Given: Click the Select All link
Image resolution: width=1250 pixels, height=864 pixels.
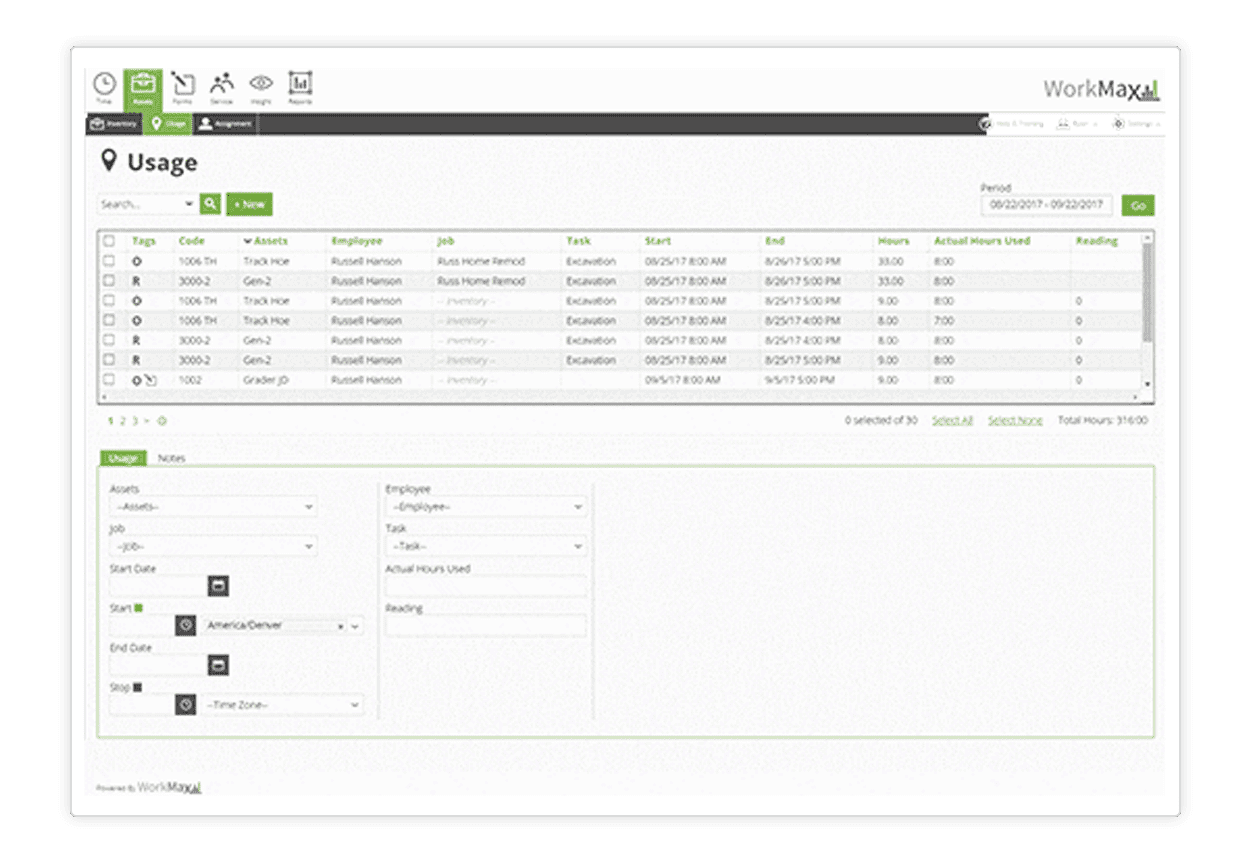Looking at the screenshot, I should (x=952, y=421).
